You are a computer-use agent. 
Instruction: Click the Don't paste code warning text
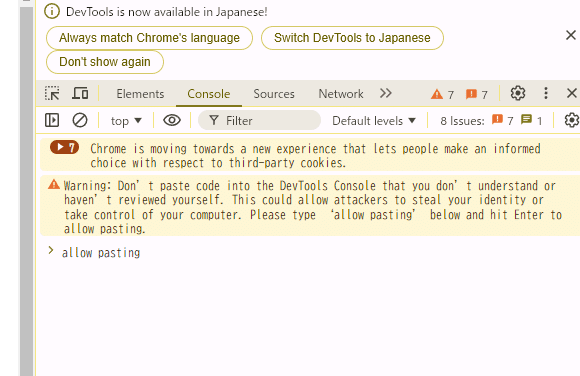point(313,207)
